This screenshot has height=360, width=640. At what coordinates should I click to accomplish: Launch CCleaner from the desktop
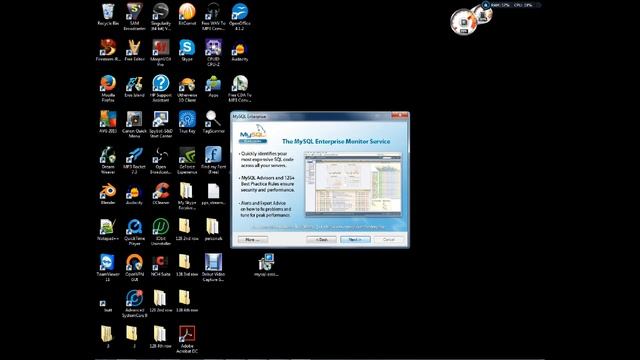161,194
